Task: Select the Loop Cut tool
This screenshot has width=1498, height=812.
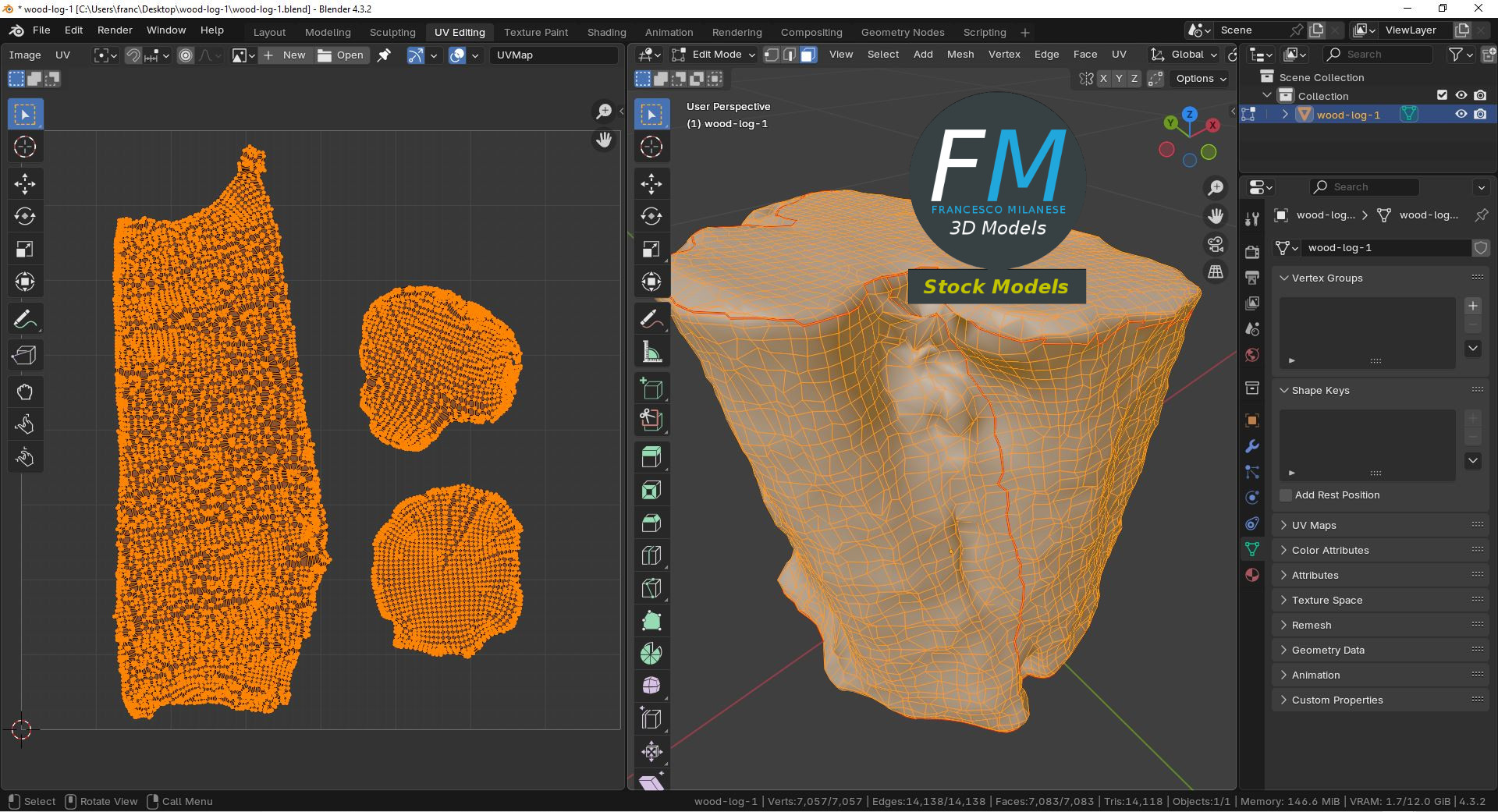Action: click(x=651, y=556)
